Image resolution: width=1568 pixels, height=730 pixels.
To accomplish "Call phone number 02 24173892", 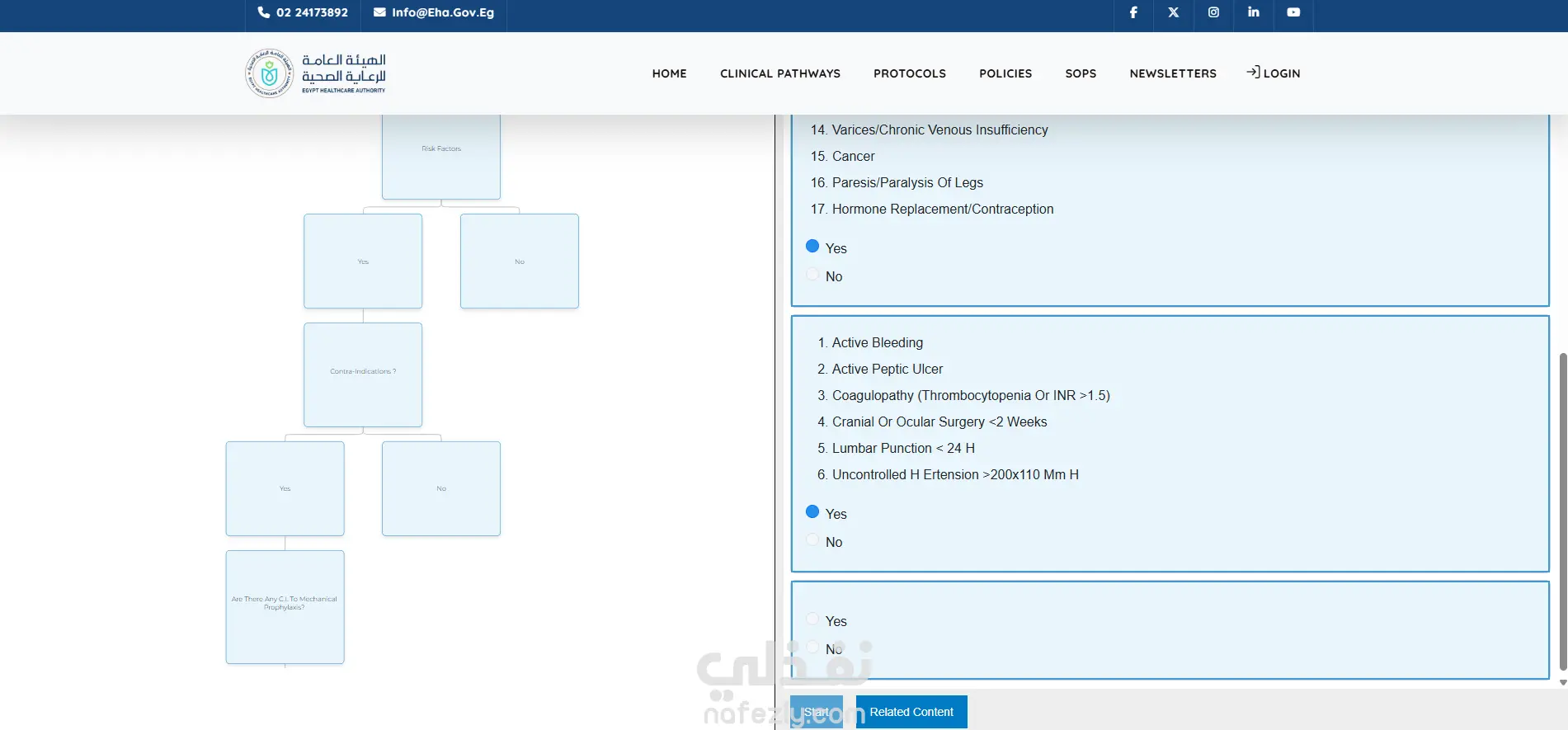I will 312,12.
